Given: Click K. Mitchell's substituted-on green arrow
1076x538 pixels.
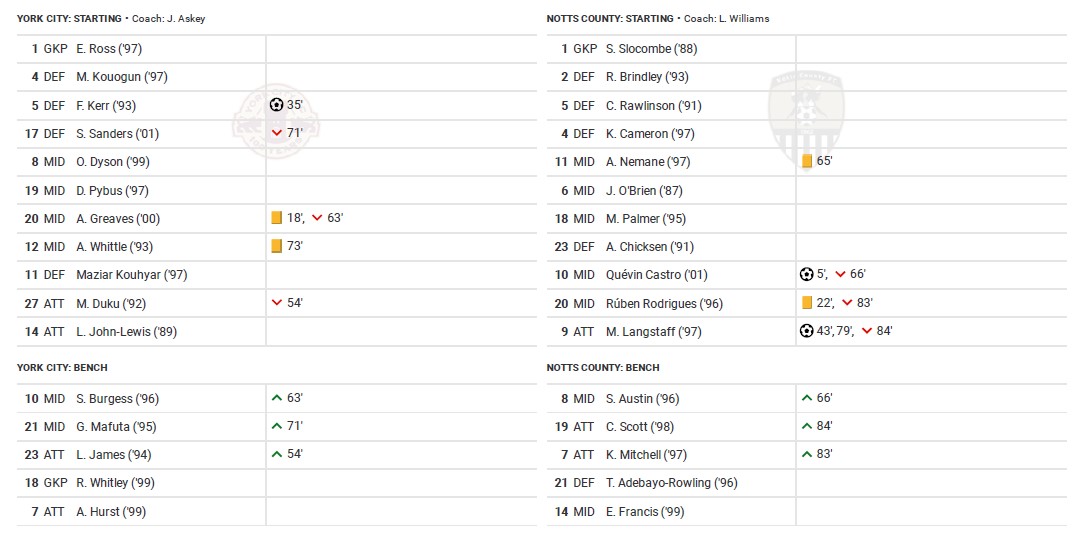Looking at the screenshot, I should (x=807, y=454).
